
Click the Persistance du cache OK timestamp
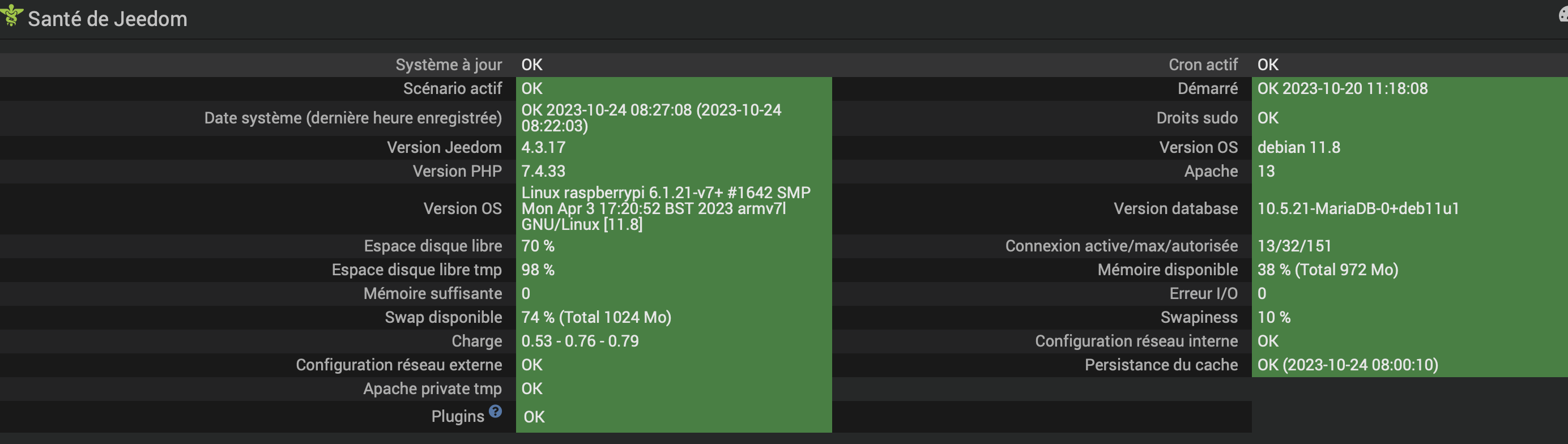(1348, 364)
